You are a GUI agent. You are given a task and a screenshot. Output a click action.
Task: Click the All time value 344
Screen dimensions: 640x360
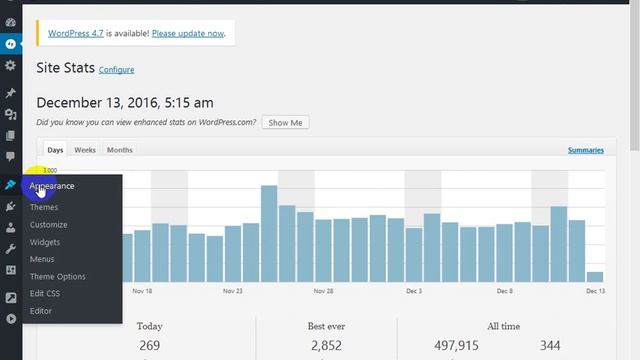pos(550,346)
